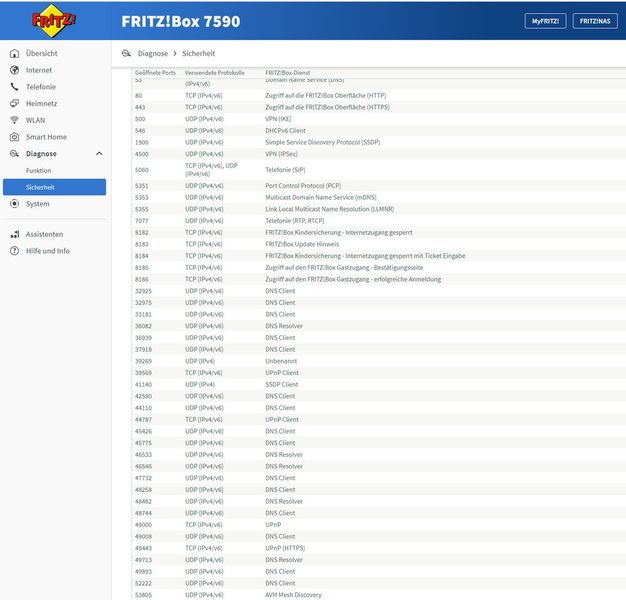Open the Telefonie menu entry
This screenshot has height=600, width=626.
(41, 87)
